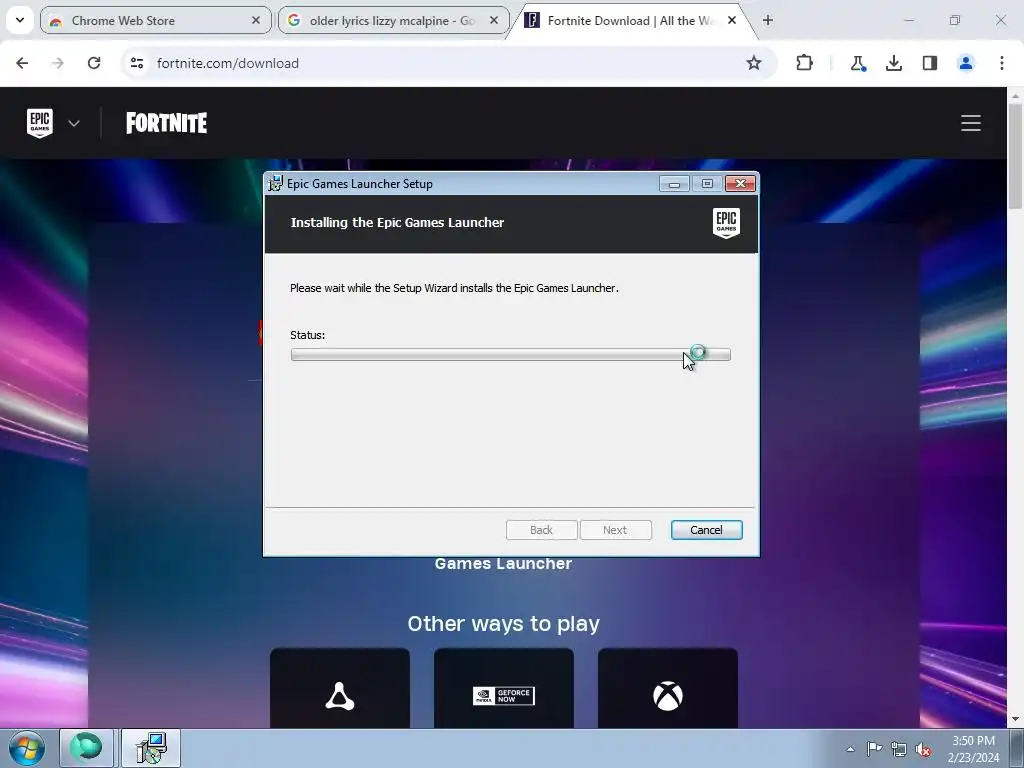Toggle the Chrome side panel
Viewport: 1024px width, 768px height.
pos(930,63)
